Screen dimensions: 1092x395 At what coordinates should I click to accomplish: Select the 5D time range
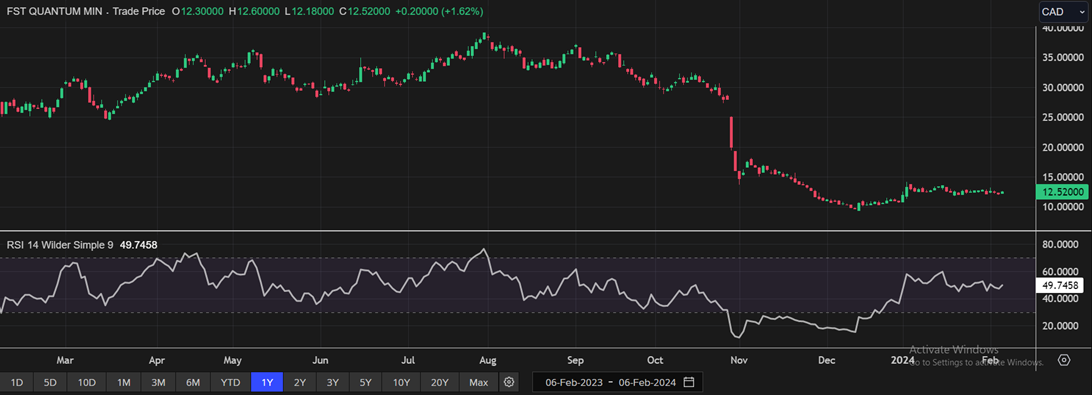point(51,382)
